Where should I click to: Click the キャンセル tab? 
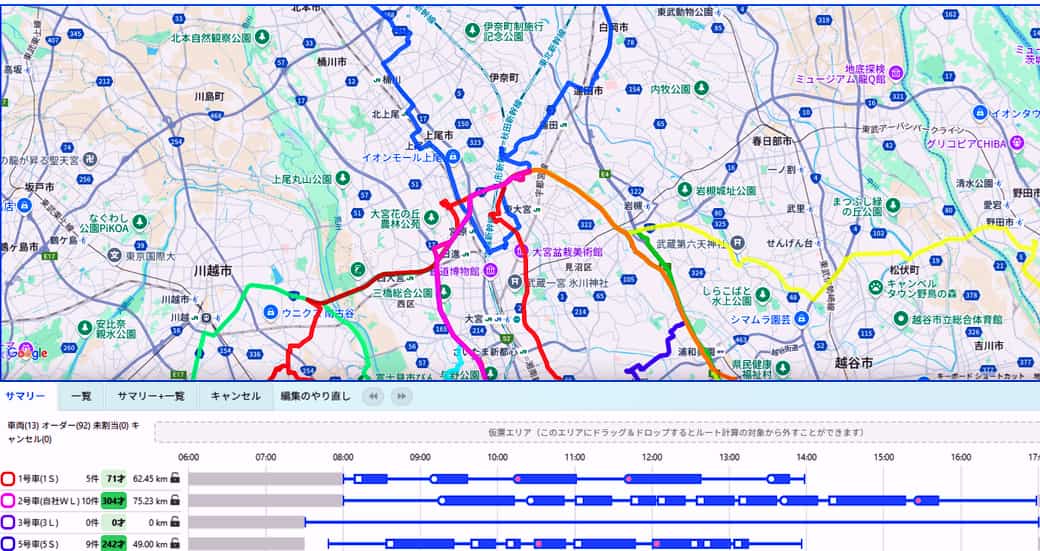[x=235, y=397]
